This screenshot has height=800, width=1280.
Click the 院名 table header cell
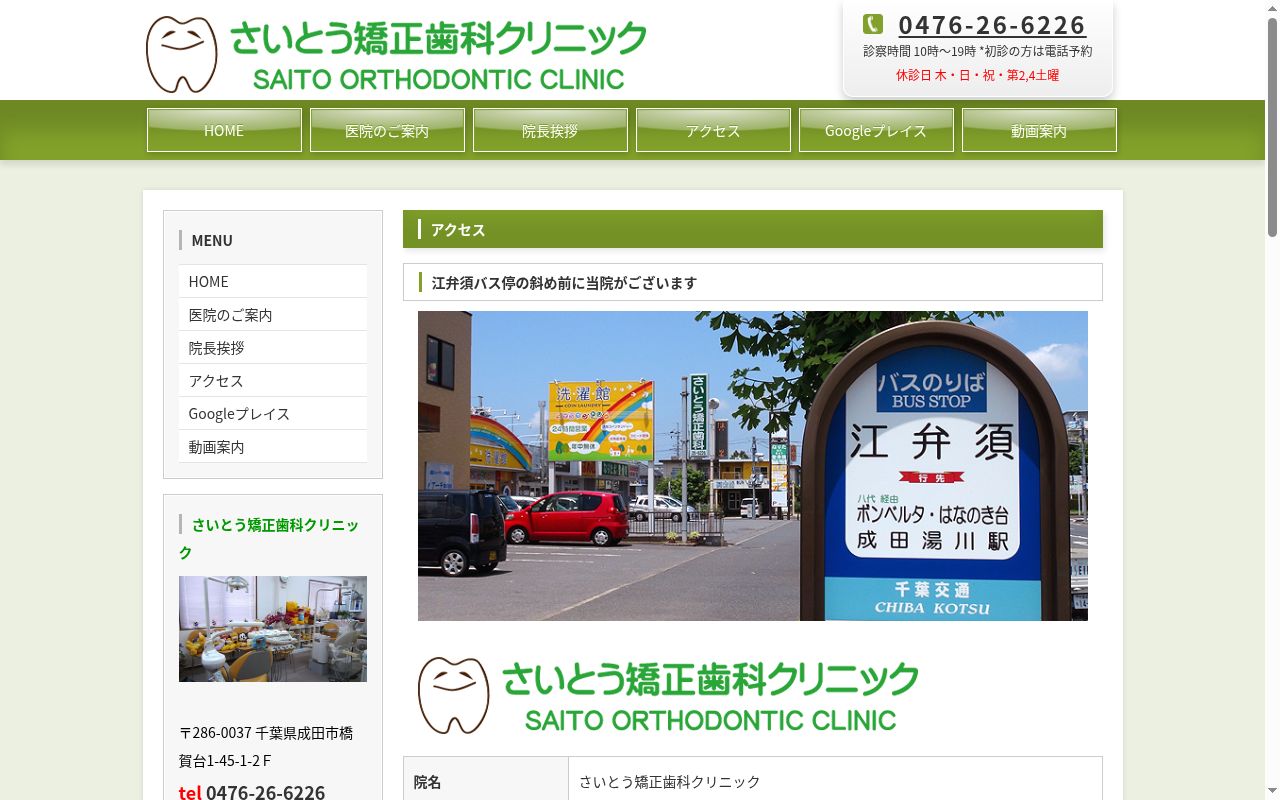(486, 781)
